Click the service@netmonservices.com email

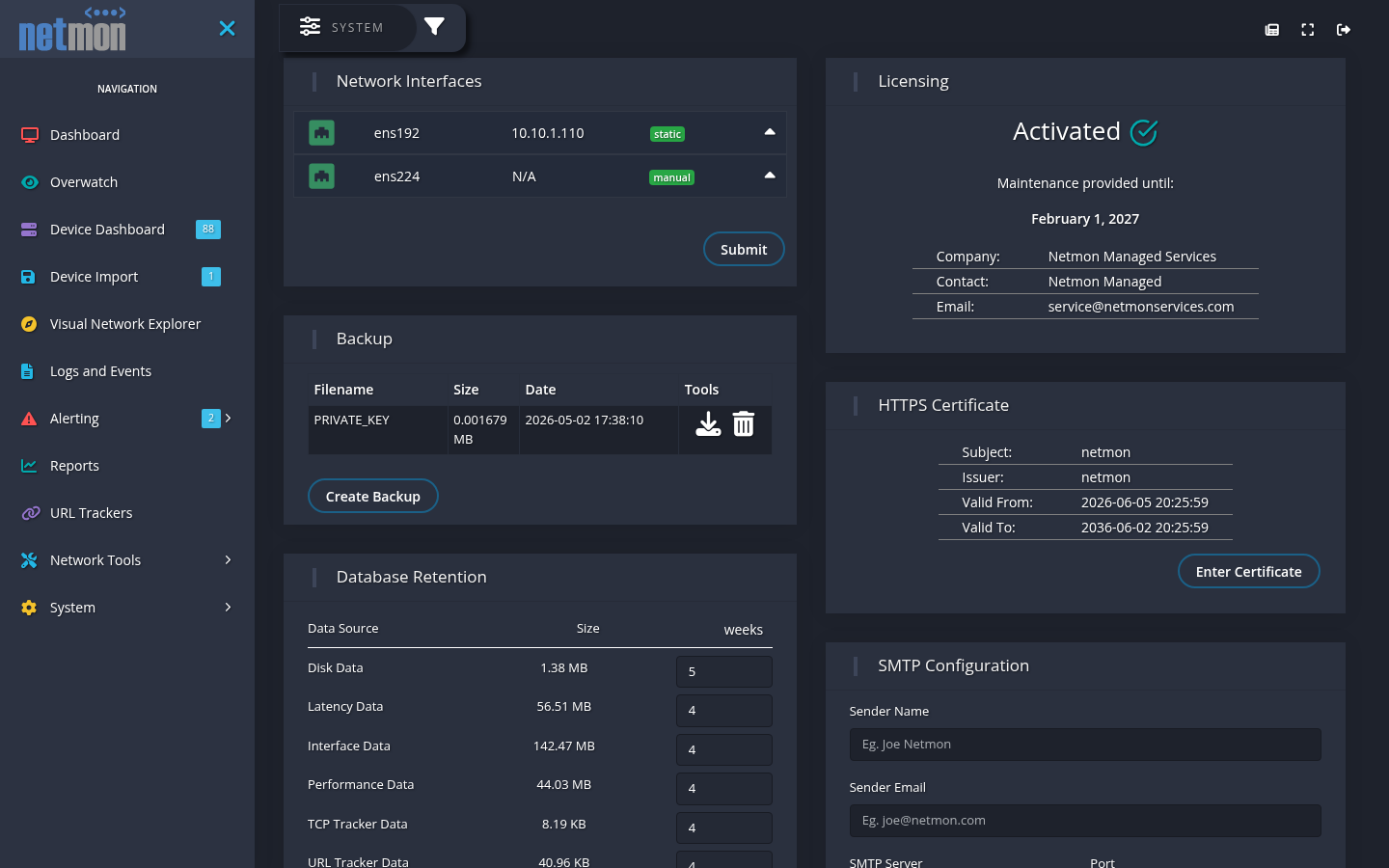coord(1141,307)
